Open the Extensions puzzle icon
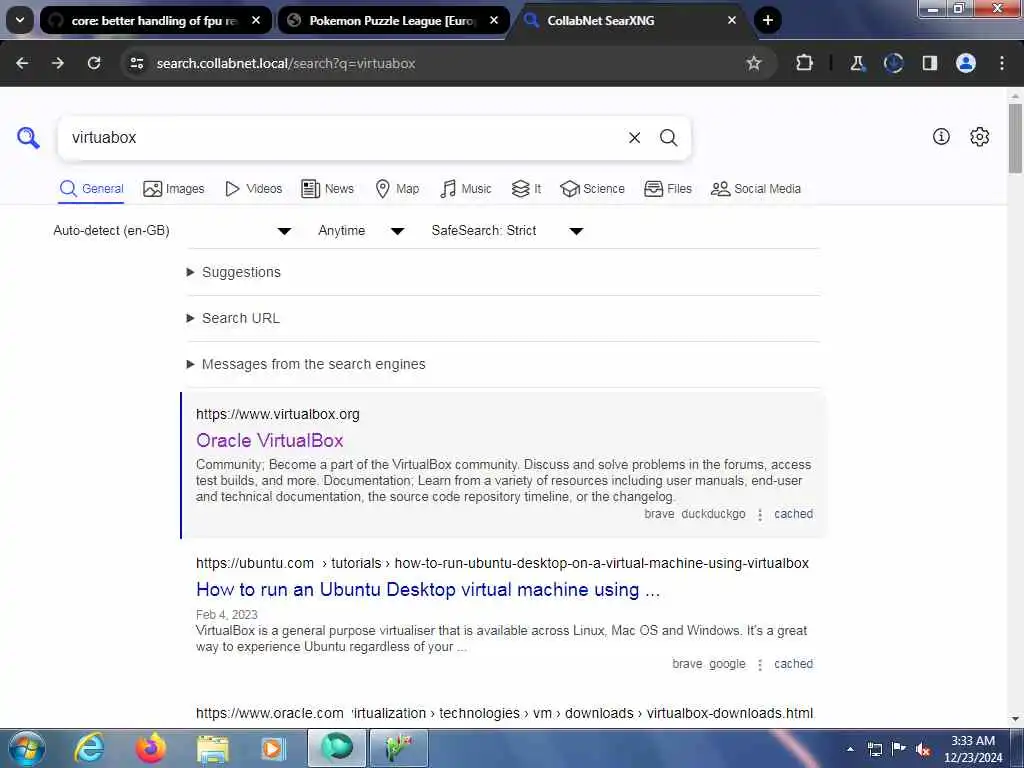The width and height of the screenshot is (1024, 768). point(805,63)
